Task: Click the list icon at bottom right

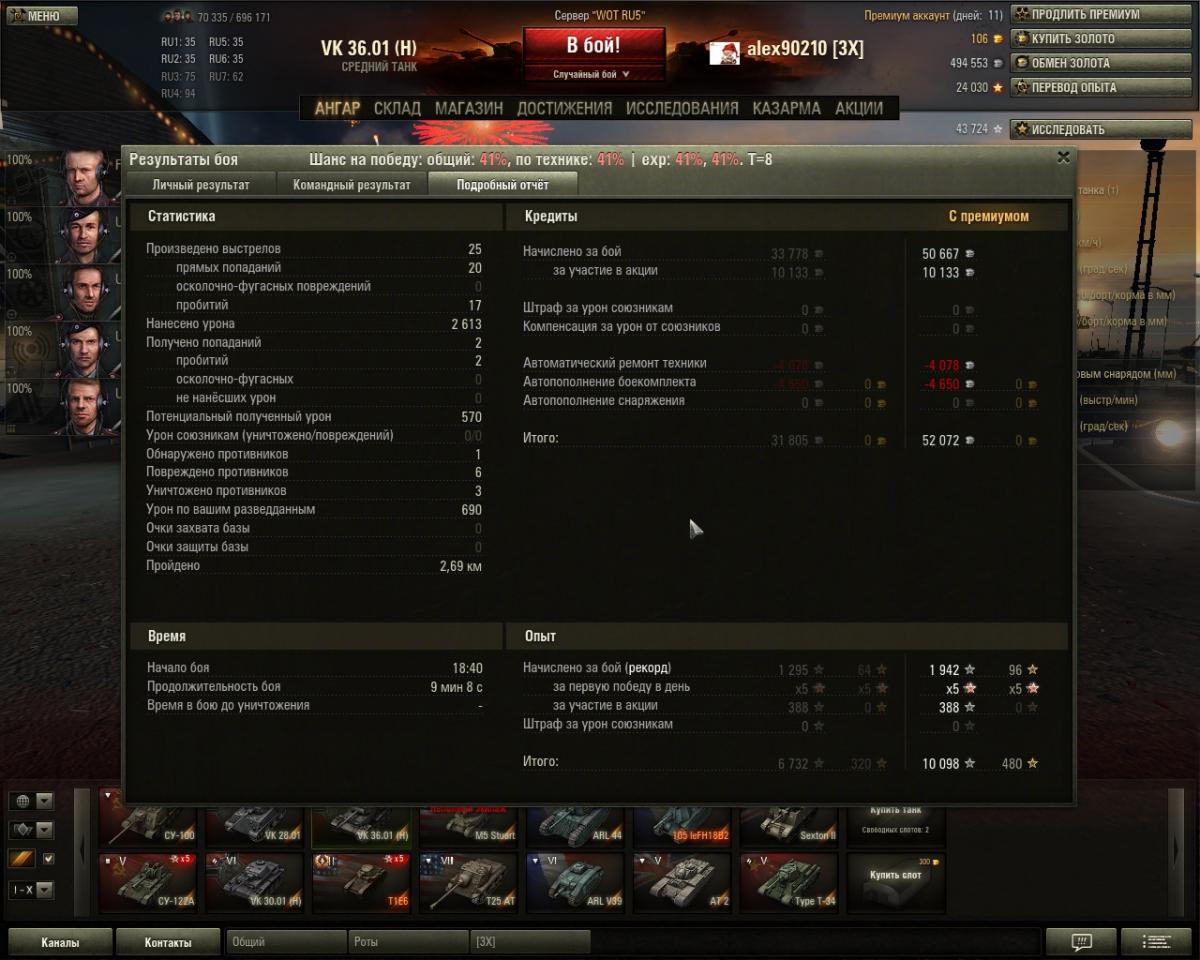Action: 1157,942
